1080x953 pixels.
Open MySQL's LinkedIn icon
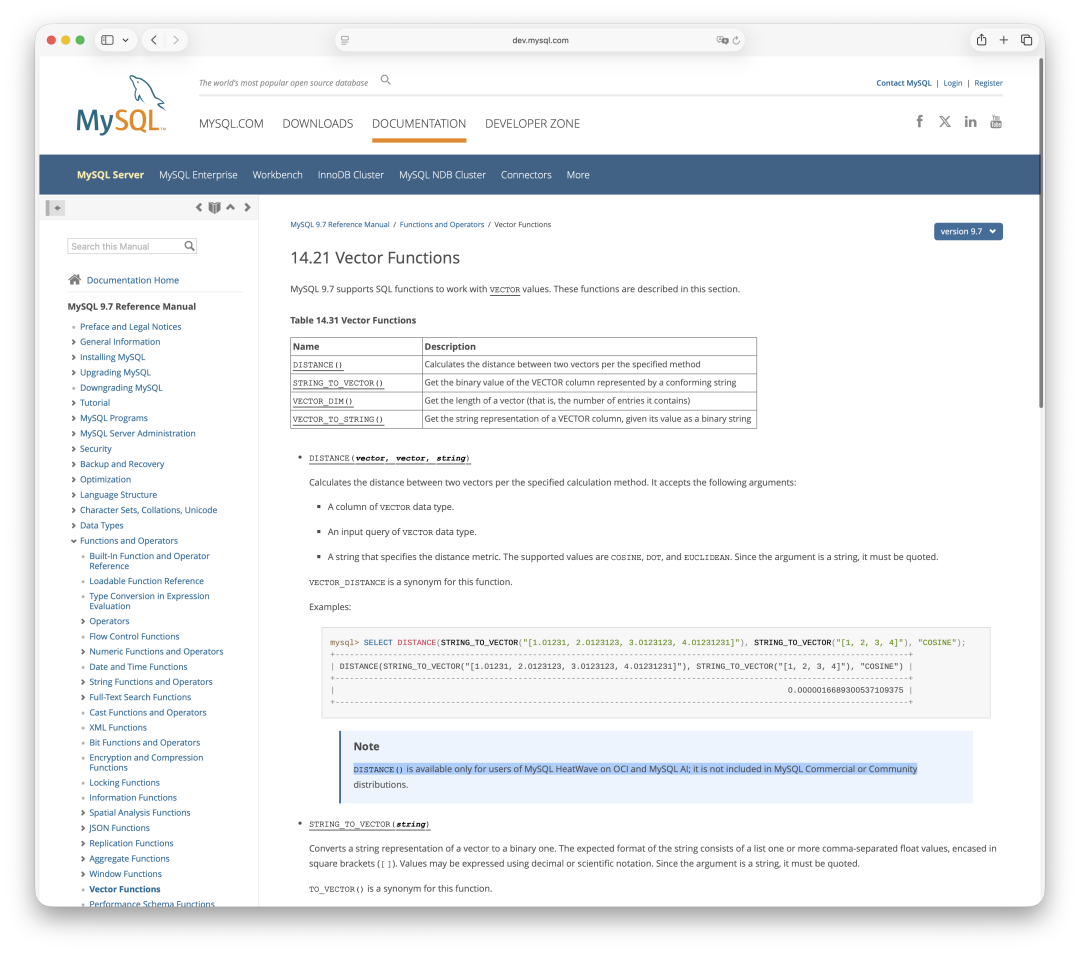click(970, 122)
